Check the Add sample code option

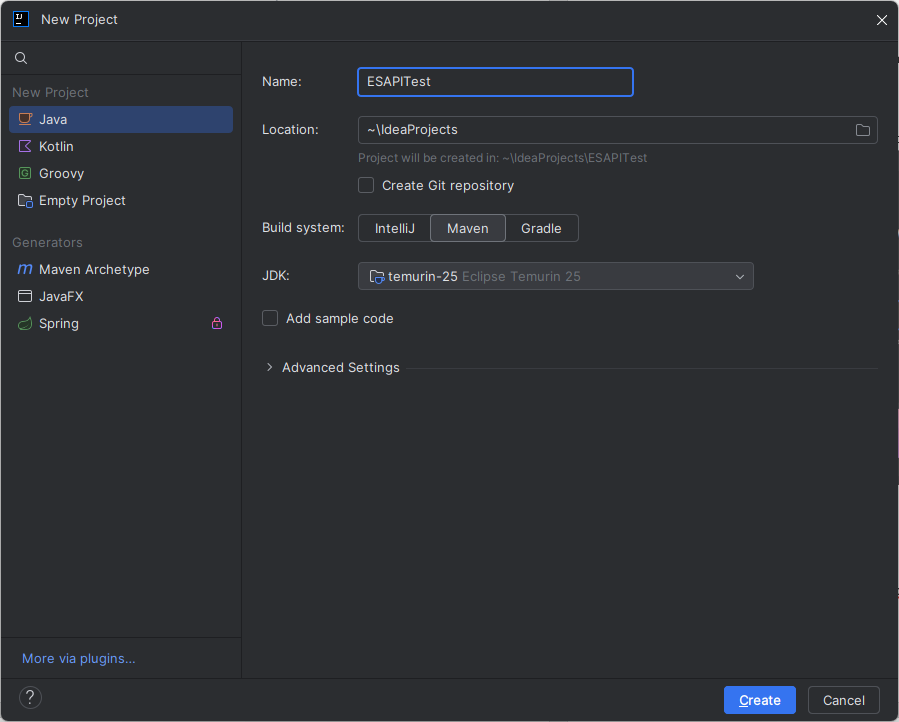pos(270,319)
